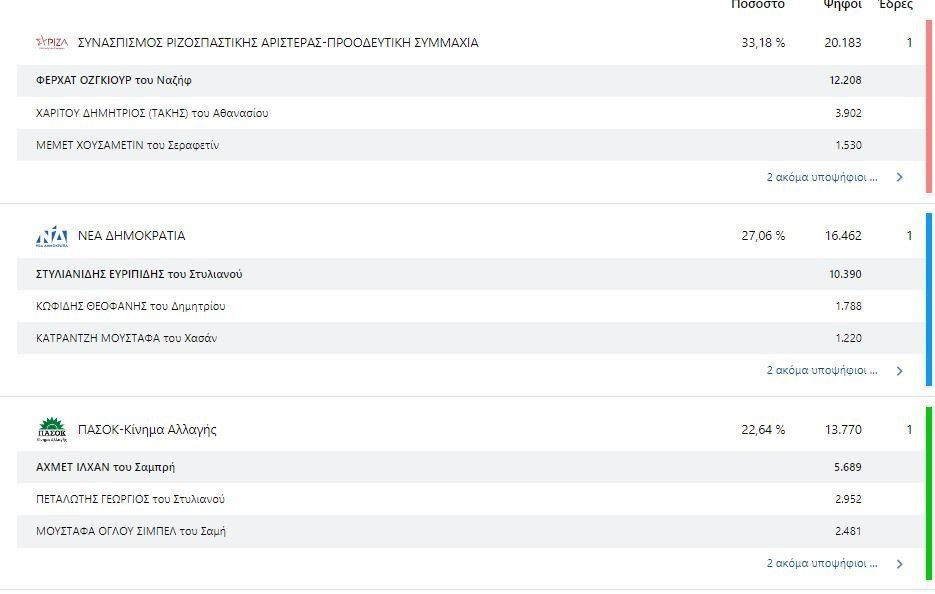Click the green PASOK color bar
The height and width of the screenshot is (594, 935).
click(928, 493)
